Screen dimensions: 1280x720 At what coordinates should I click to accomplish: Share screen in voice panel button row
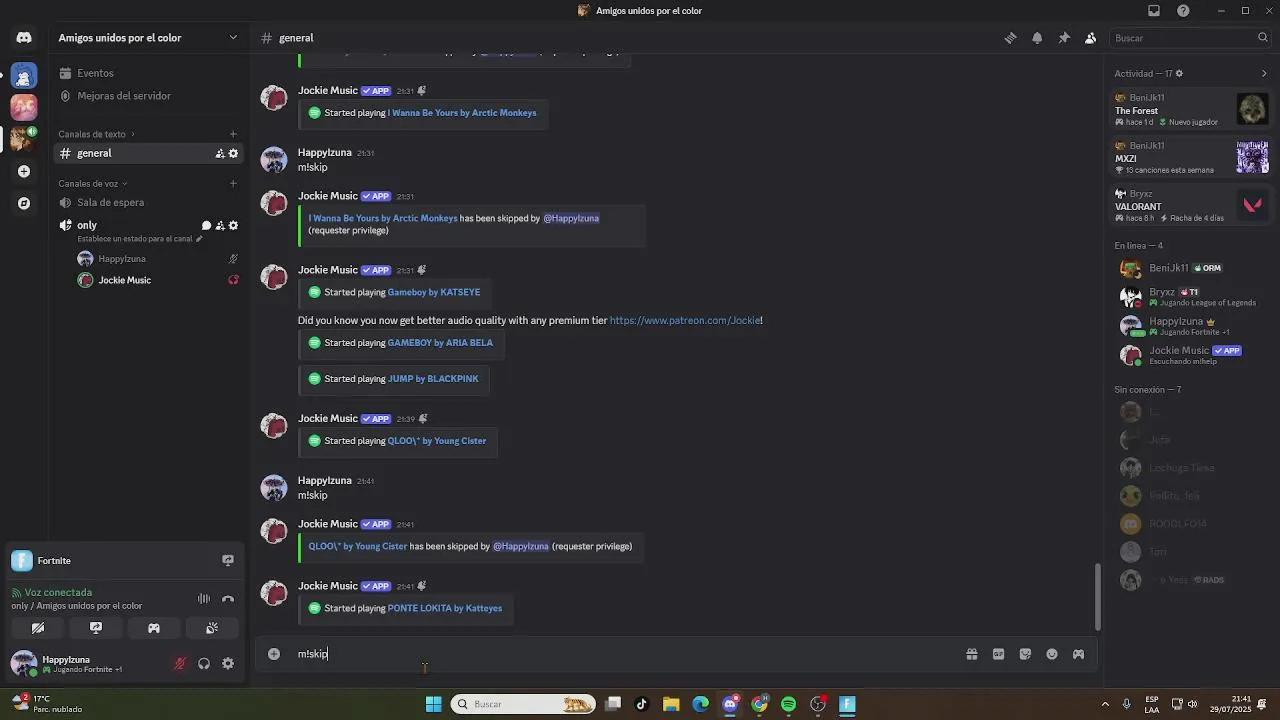coord(96,628)
